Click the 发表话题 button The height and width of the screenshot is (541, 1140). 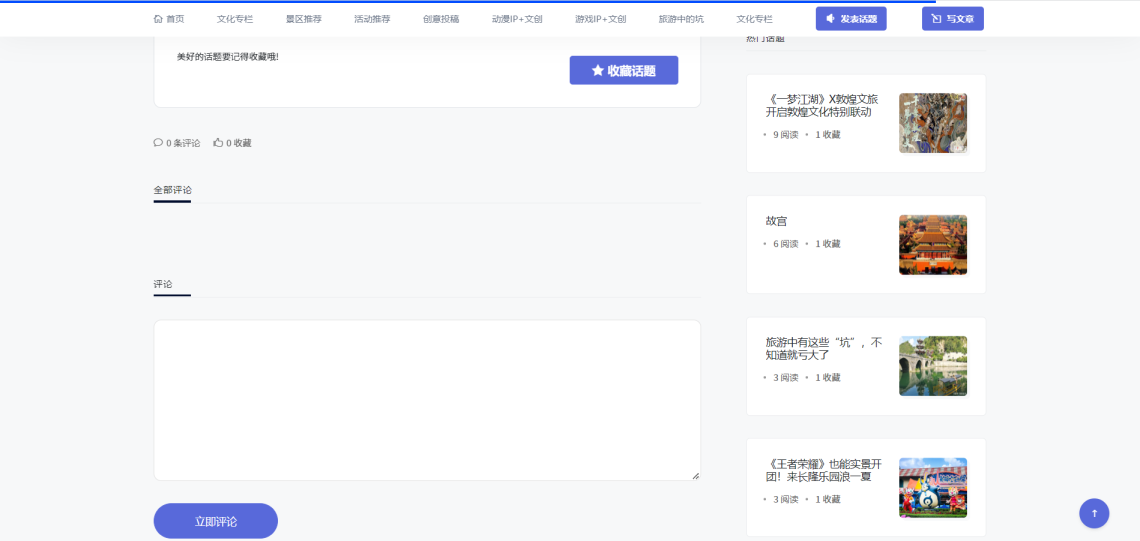point(851,19)
